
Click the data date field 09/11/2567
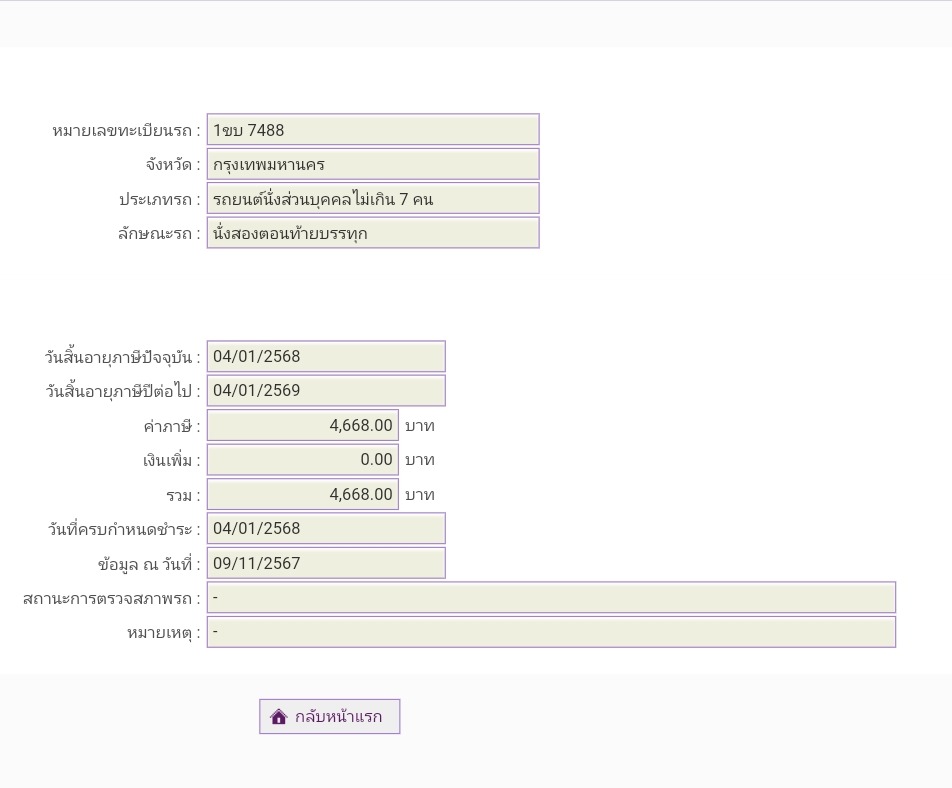326,563
